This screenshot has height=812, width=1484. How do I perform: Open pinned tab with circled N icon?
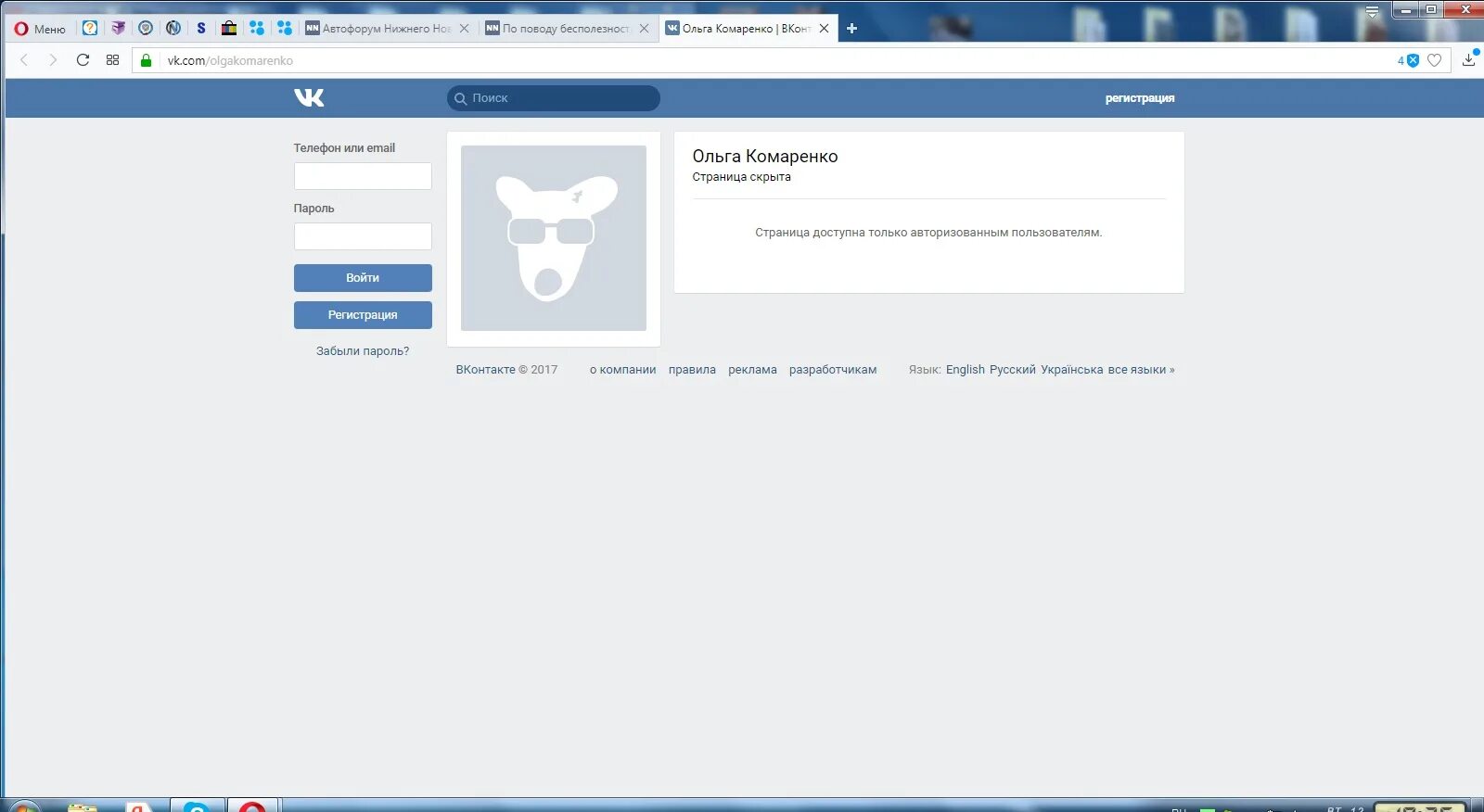[x=173, y=28]
